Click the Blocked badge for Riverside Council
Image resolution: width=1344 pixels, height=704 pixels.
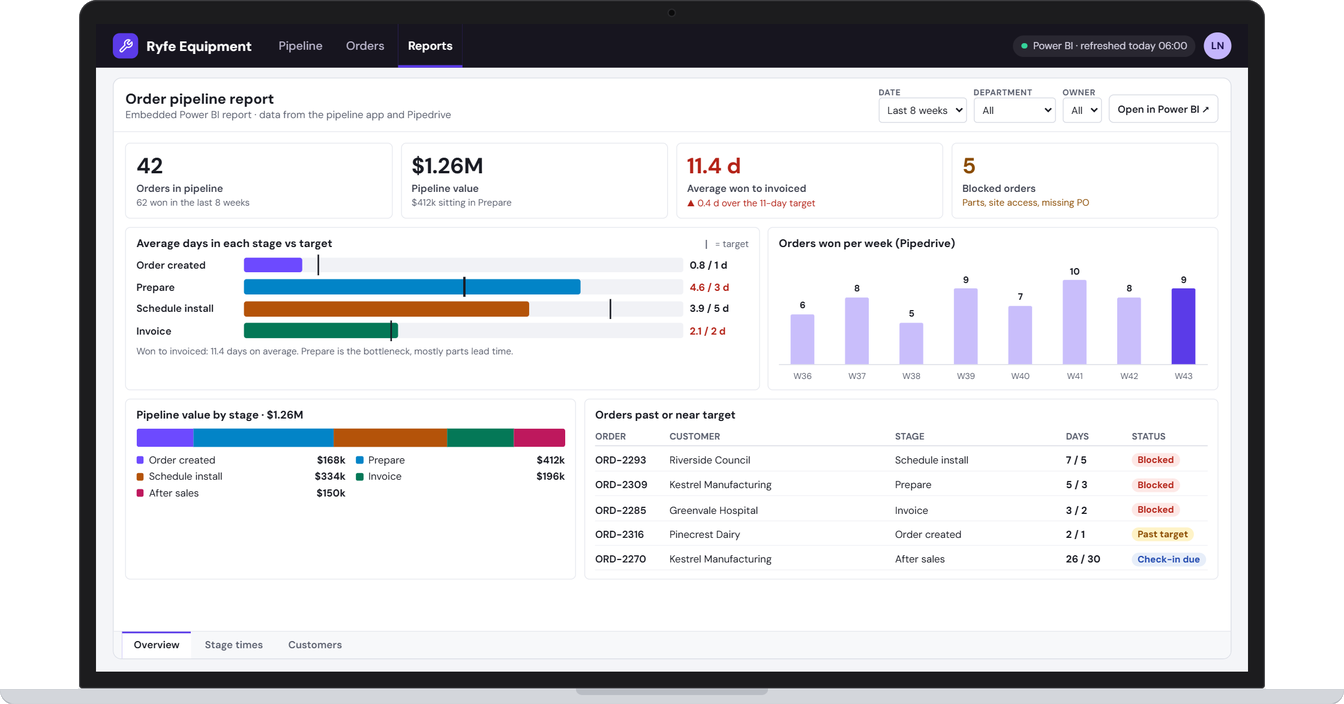1155,460
